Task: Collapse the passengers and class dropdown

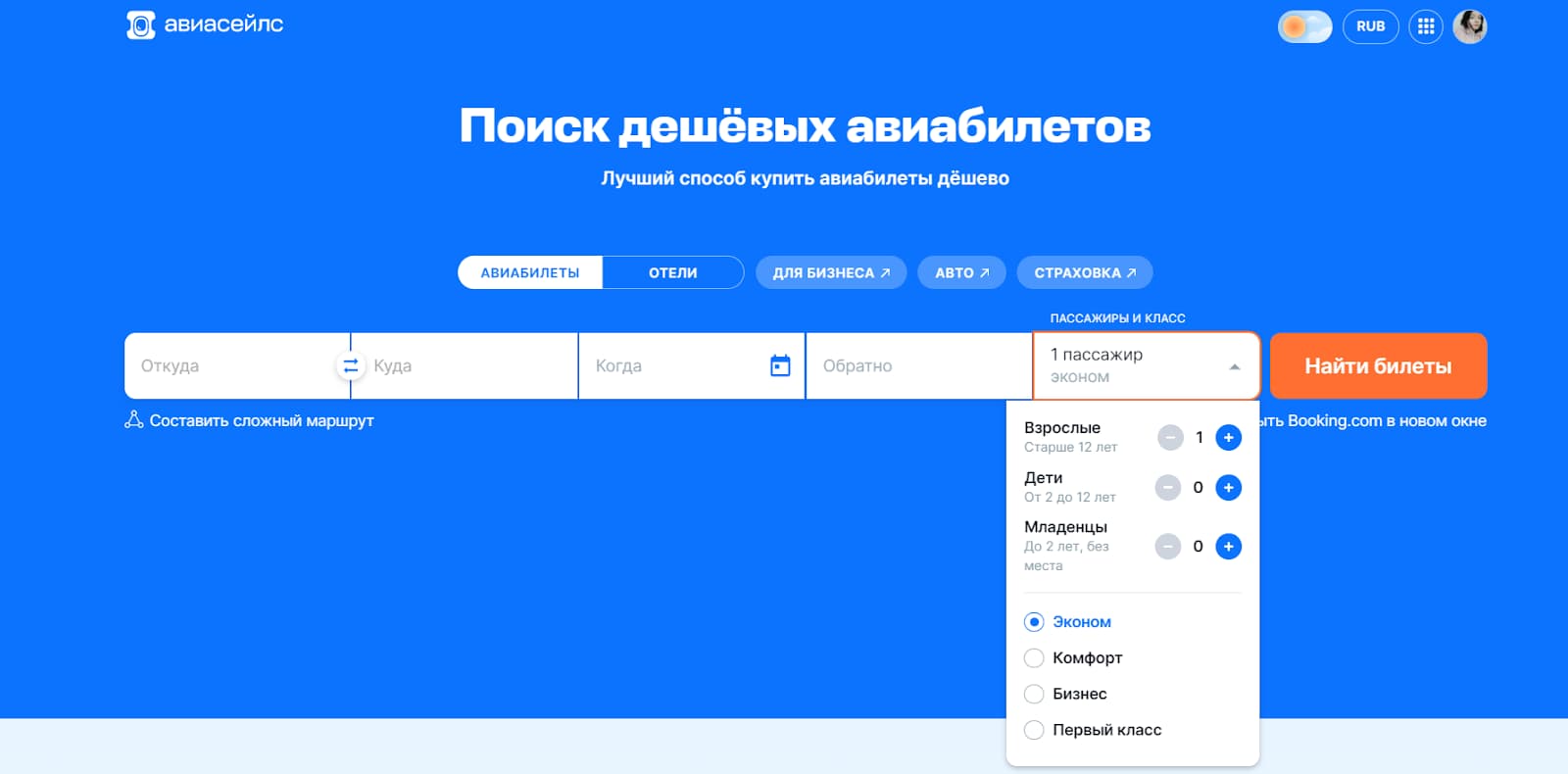Action: pos(1146,365)
